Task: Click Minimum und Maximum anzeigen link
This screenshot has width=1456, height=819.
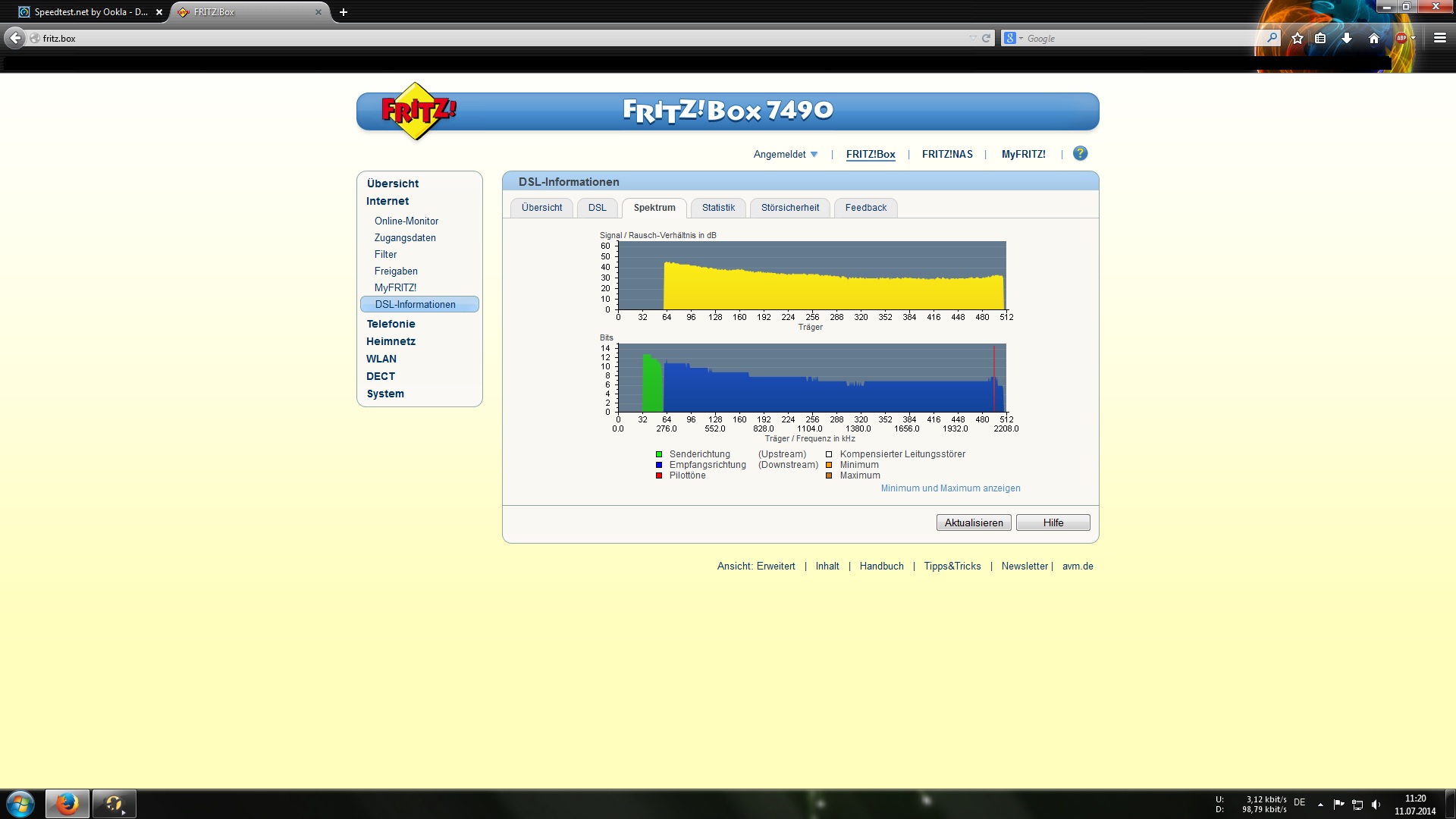Action: (950, 488)
